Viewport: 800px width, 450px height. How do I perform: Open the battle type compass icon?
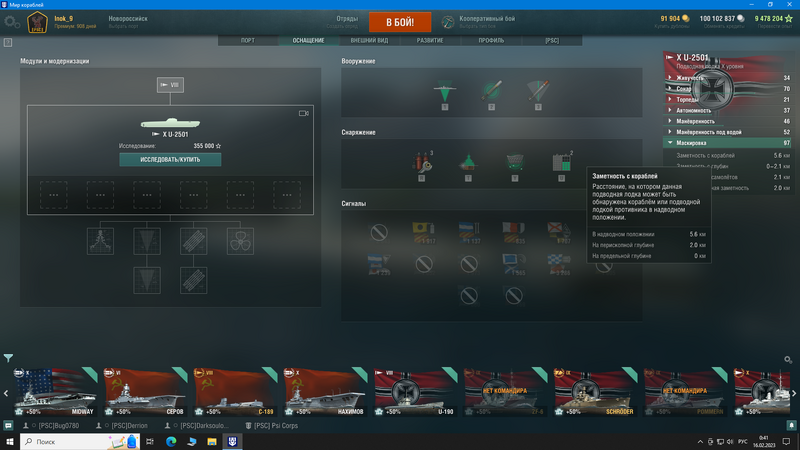coord(447,22)
